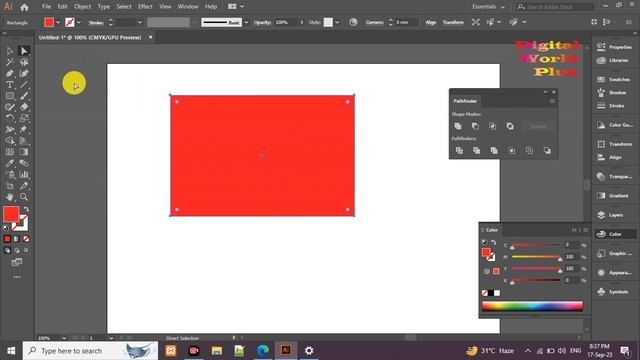
Task: Open stroke color dropdown in control bar
Action: click(x=79, y=22)
